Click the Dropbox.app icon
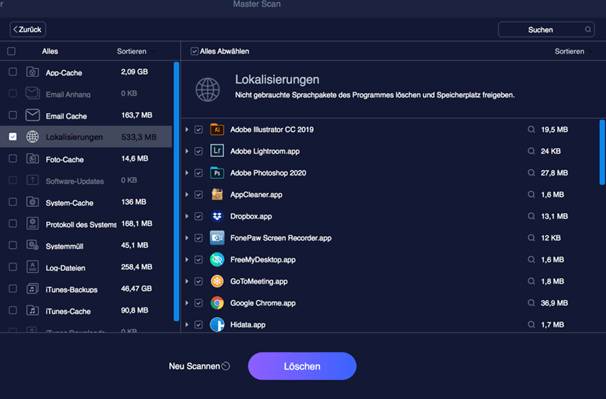The height and width of the screenshot is (399, 606). click(217, 216)
